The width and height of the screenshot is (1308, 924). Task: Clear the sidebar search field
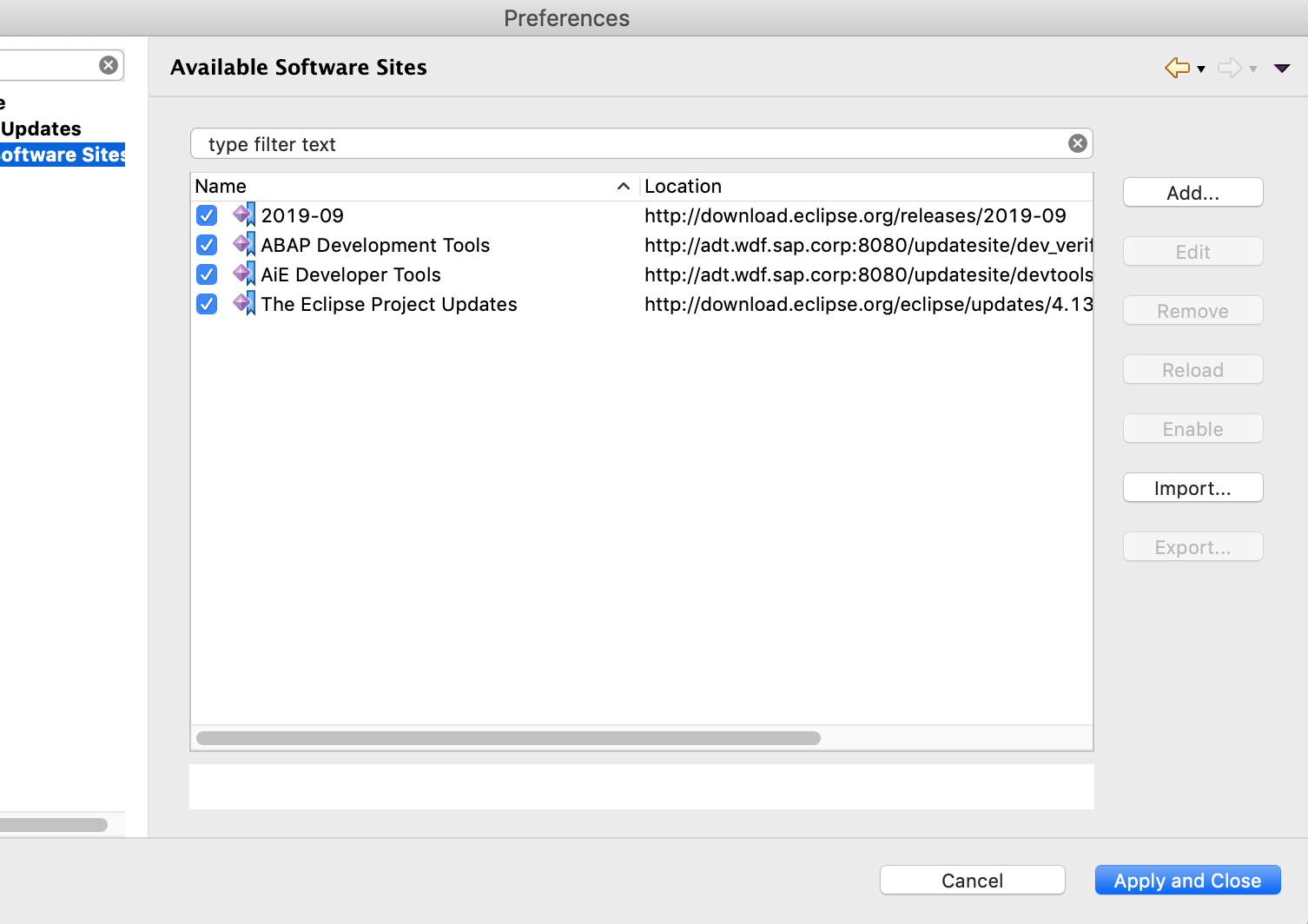coord(109,65)
